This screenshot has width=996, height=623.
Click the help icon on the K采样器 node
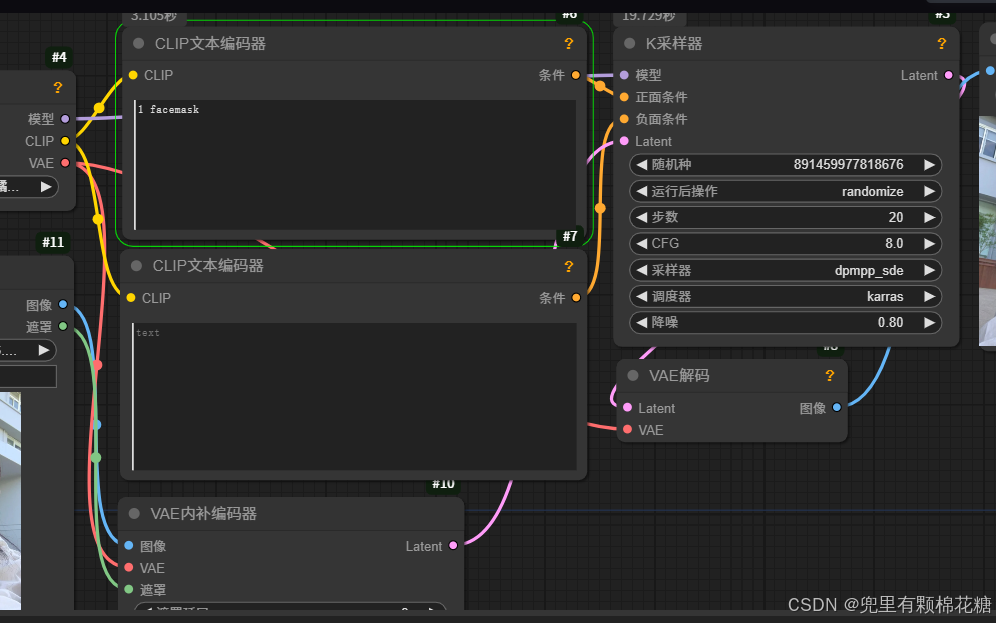tap(941, 44)
